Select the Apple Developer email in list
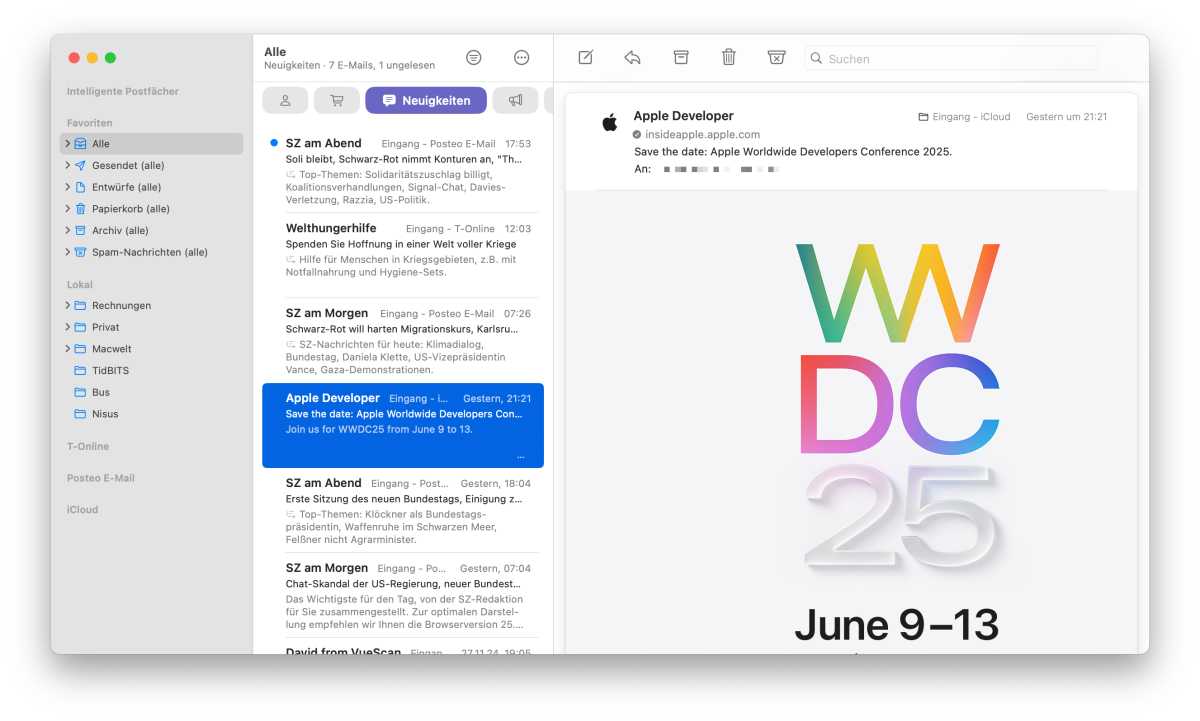 click(x=403, y=425)
